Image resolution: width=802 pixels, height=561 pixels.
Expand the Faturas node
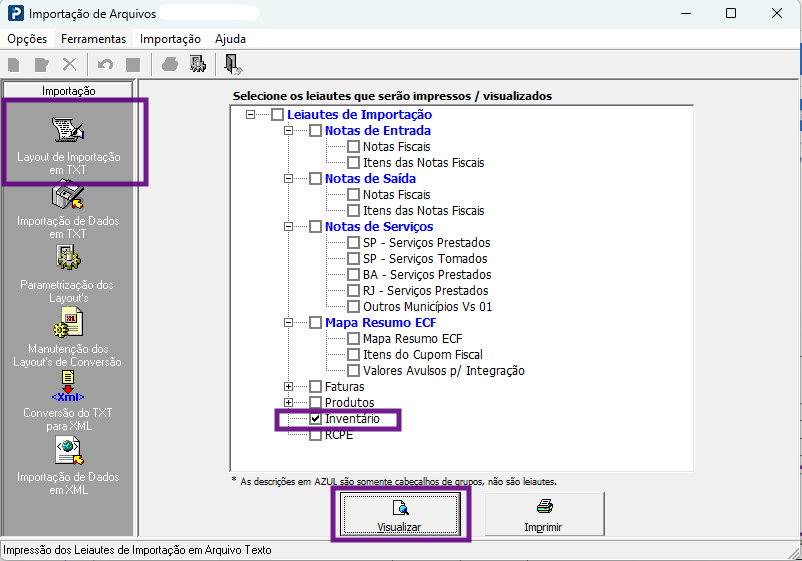coord(288,387)
